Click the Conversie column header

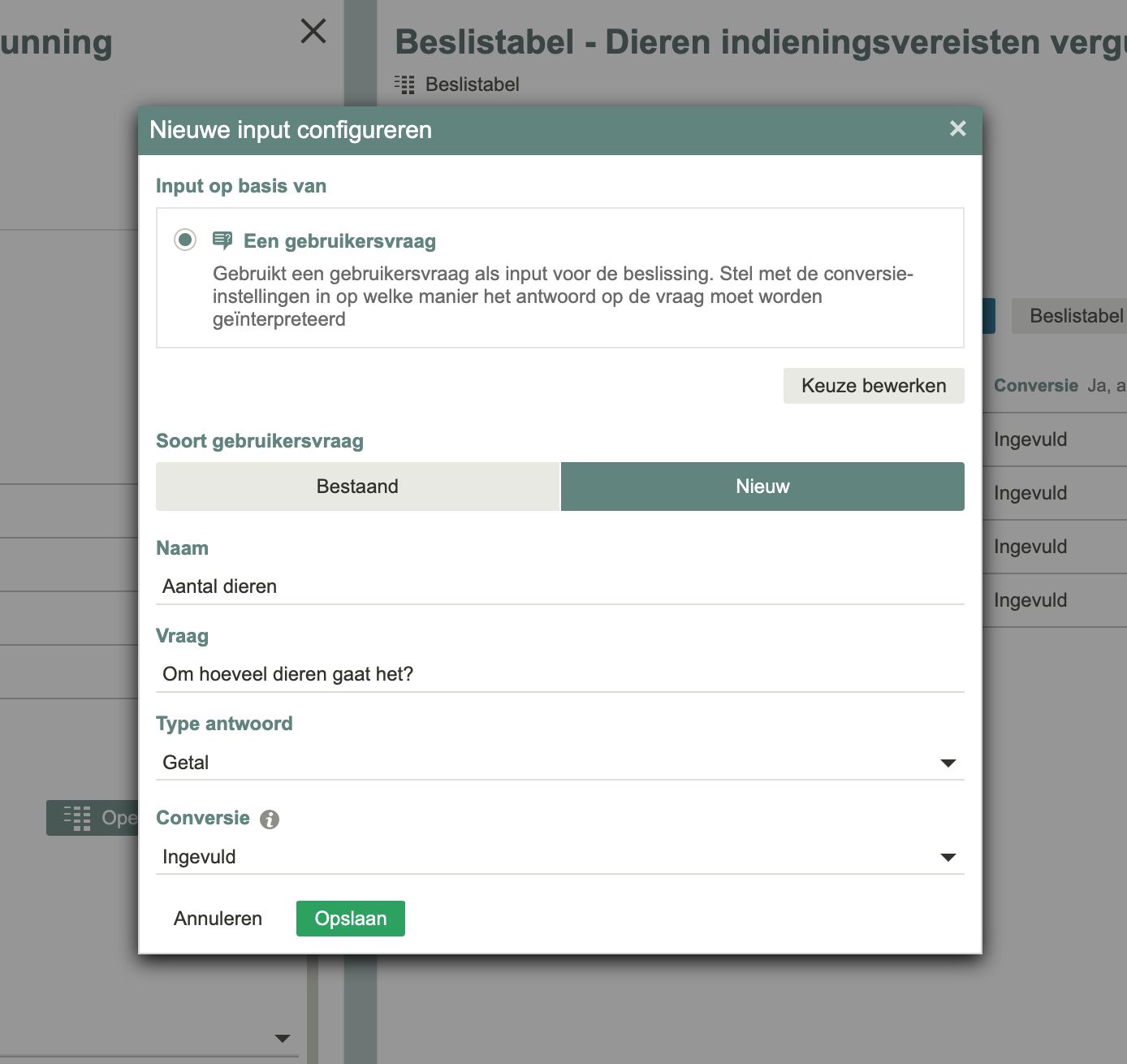pyautogui.click(x=1036, y=385)
